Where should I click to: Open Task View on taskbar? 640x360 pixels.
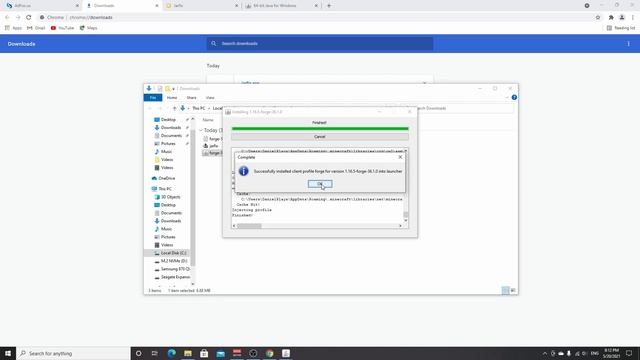click(155, 353)
